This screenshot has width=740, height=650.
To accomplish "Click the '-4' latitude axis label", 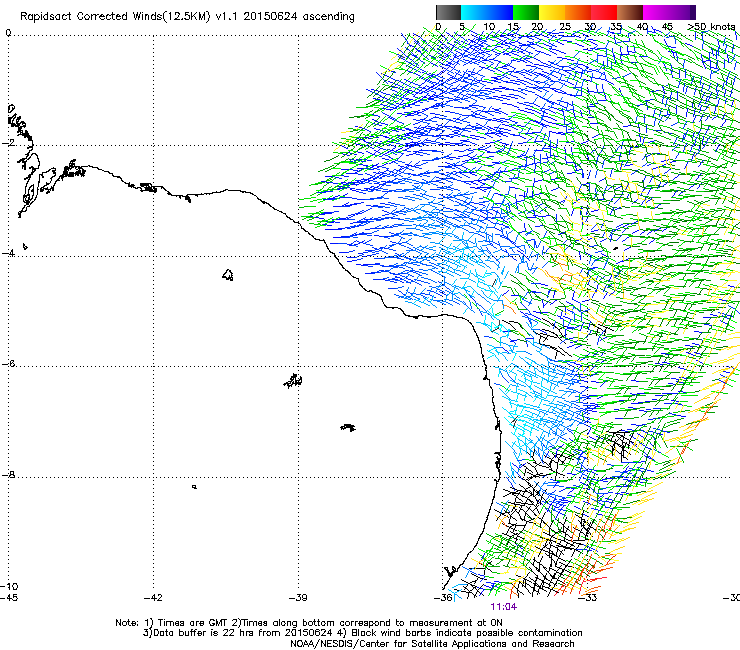I will coord(8,253).
